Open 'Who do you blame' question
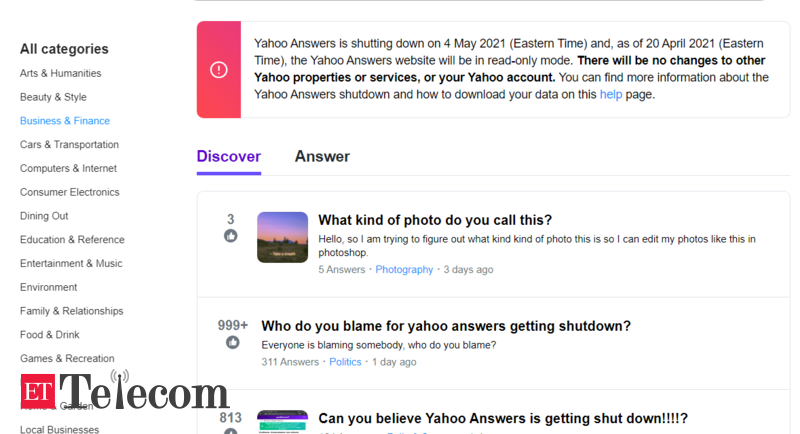This screenshot has width=800, height=434. 446,326
